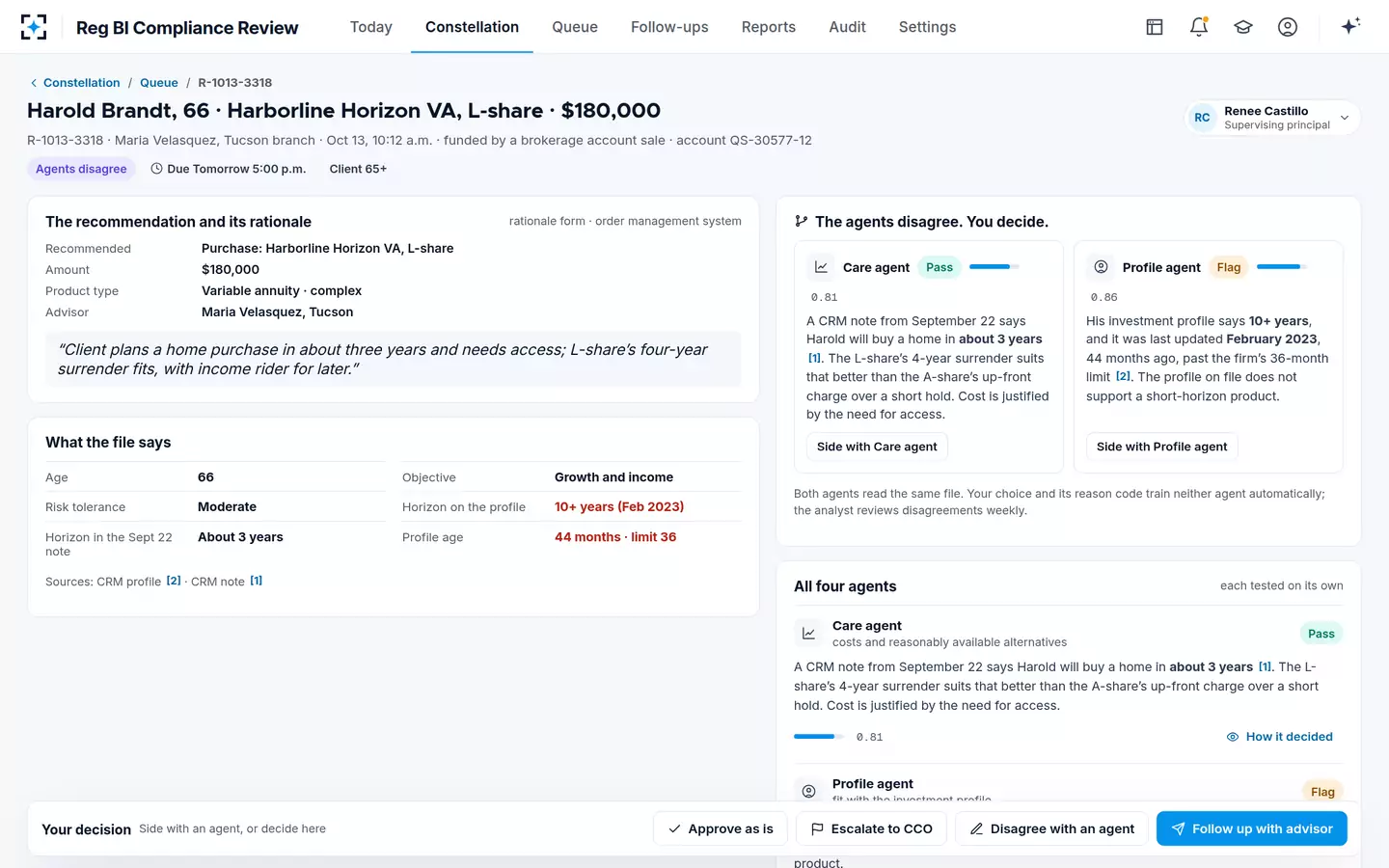Escalate to CCO

click(872, 828)
